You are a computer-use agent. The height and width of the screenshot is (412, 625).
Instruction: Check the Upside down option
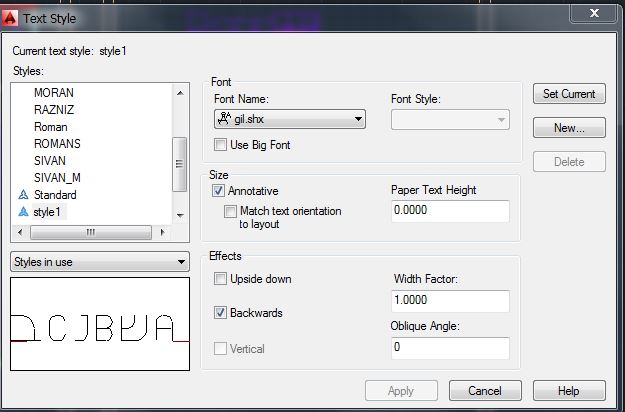pyautogui.click(x=221, y=279)
